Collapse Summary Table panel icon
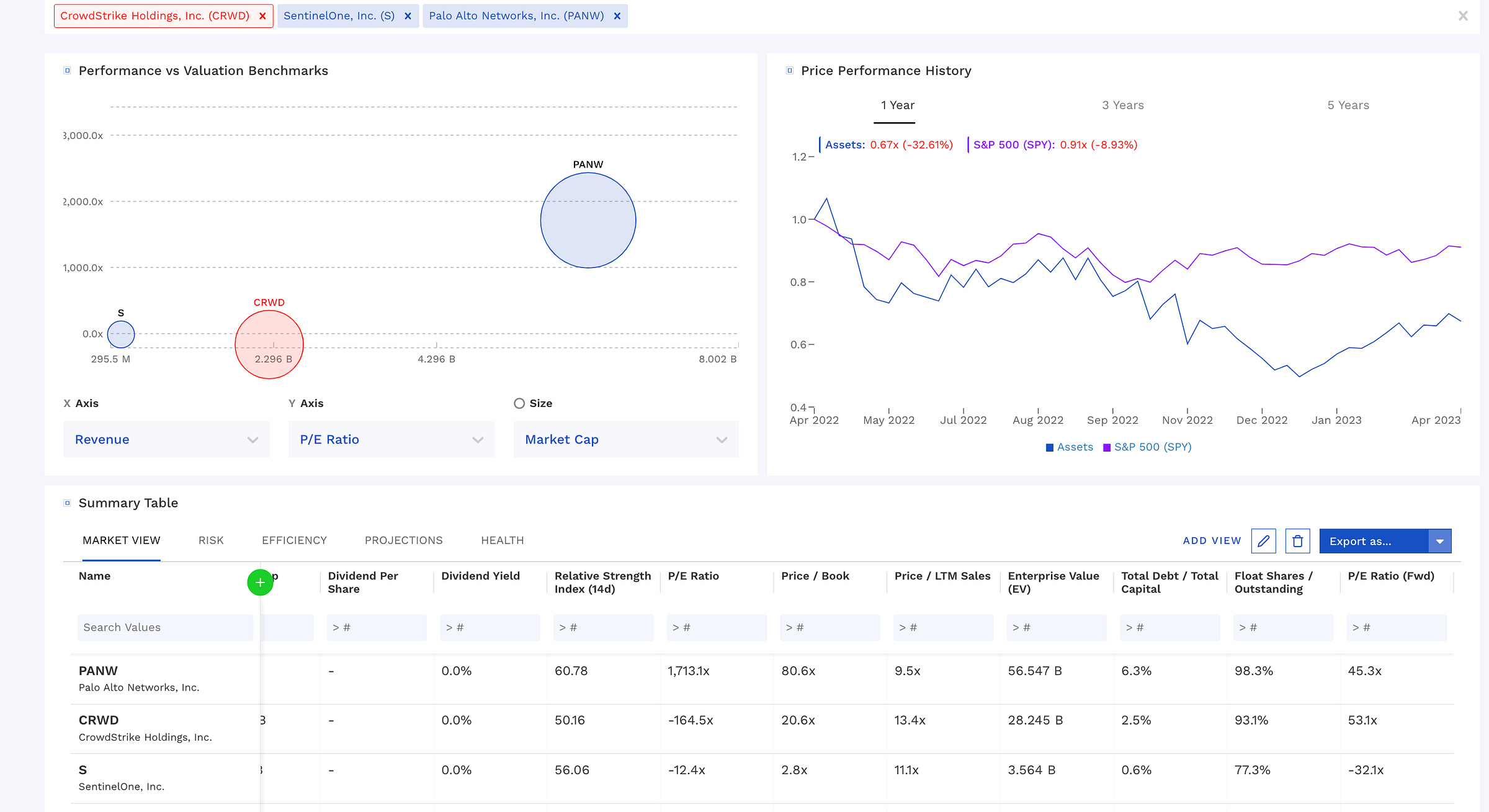The height and width of the screenshot is (812, 1489). click(68, 503)
